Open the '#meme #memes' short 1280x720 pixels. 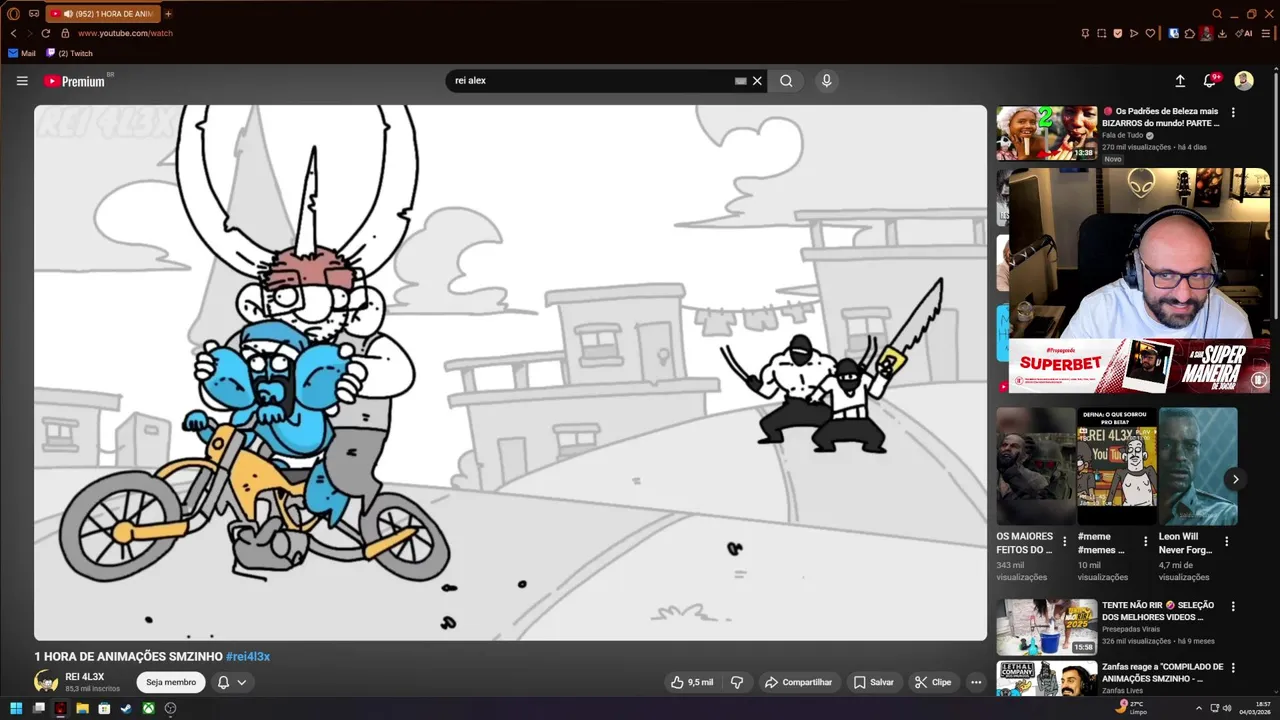click(1116, 466)
